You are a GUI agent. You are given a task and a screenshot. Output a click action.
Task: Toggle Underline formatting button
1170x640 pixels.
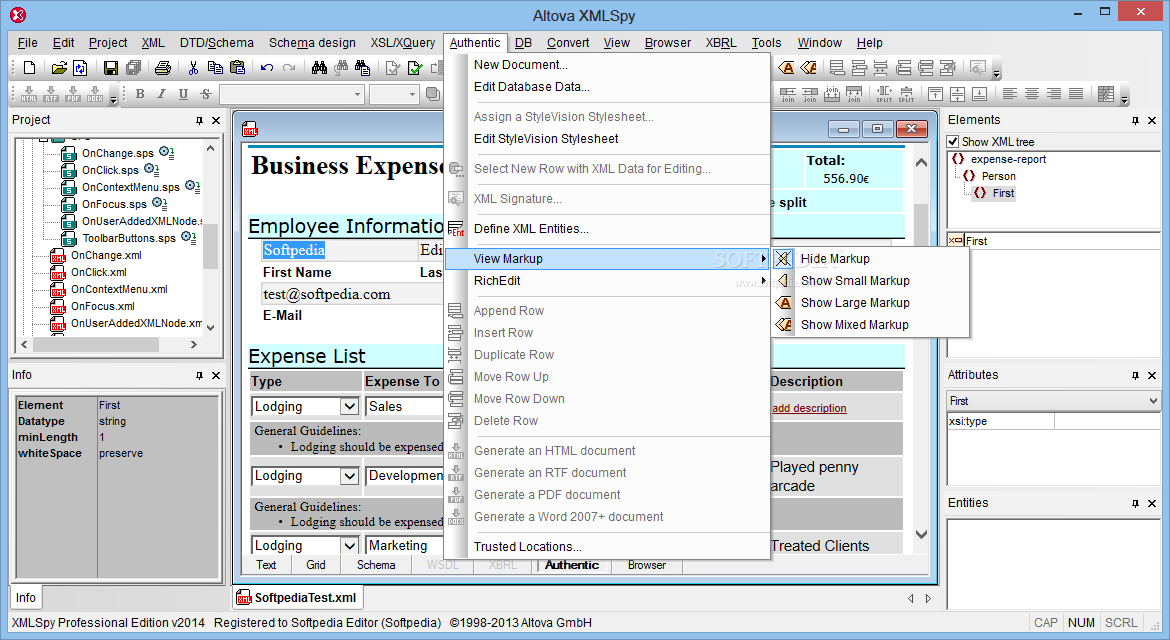tap(183, 94)
